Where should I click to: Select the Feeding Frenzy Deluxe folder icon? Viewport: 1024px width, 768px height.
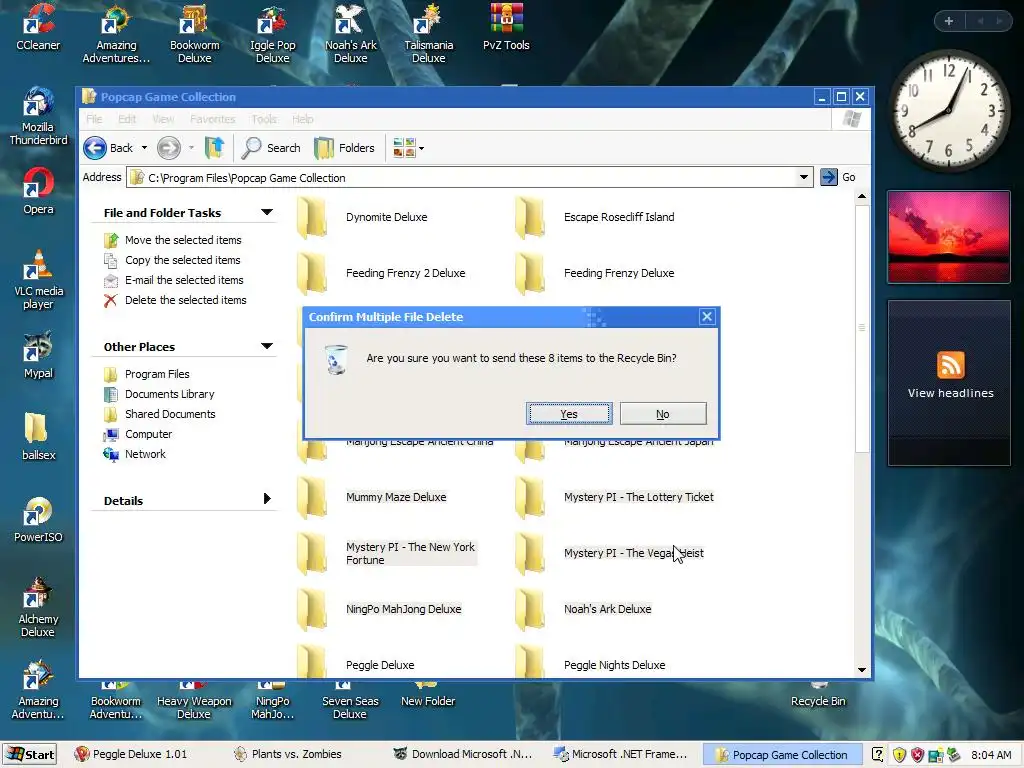530,273
